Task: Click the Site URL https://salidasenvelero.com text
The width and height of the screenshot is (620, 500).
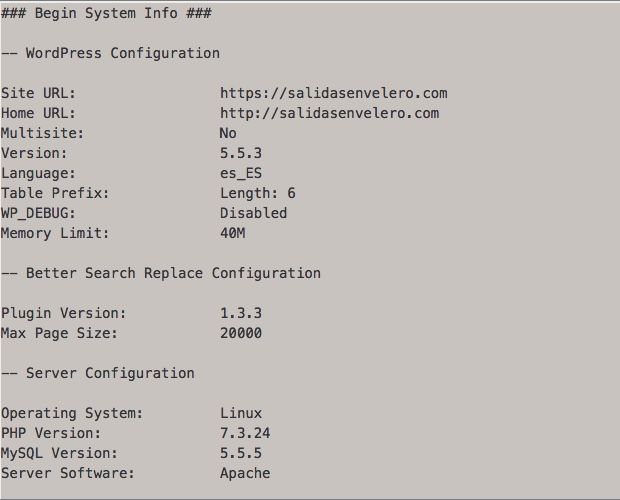Action: [334, 94]
